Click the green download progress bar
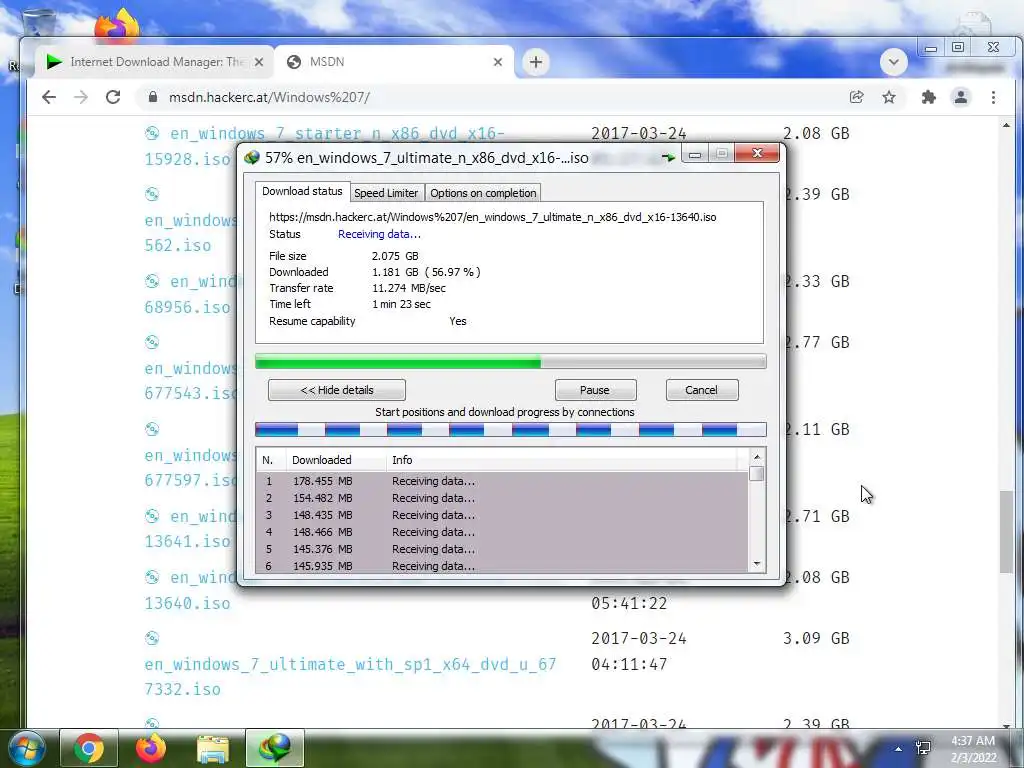Viewport: 1024px width, 768px height. (510, 362)
